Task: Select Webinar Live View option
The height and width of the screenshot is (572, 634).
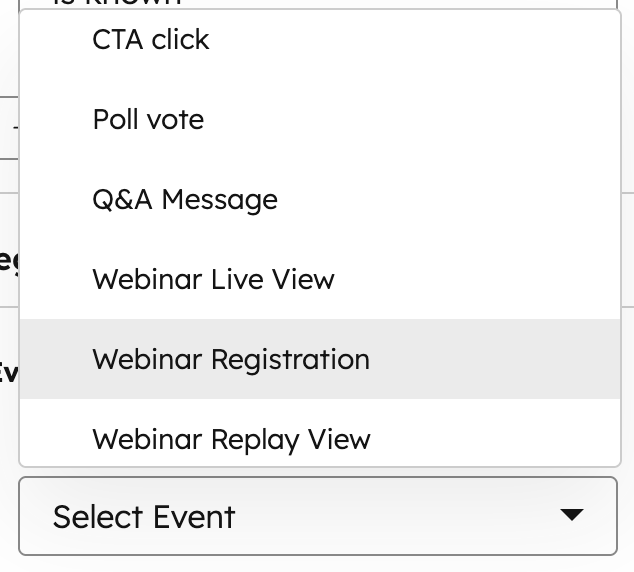Action: coord(213,280)
